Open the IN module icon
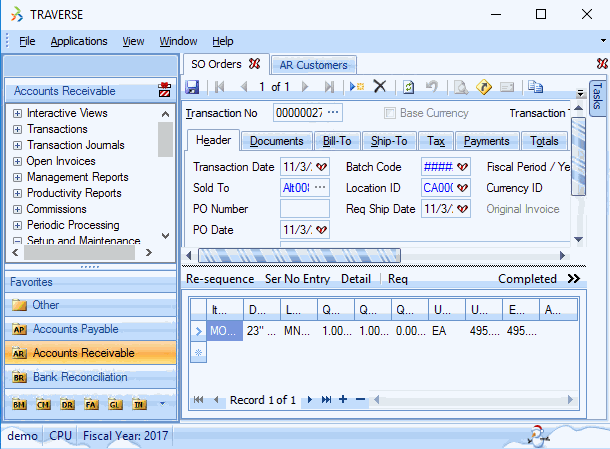 coord(139,405)
